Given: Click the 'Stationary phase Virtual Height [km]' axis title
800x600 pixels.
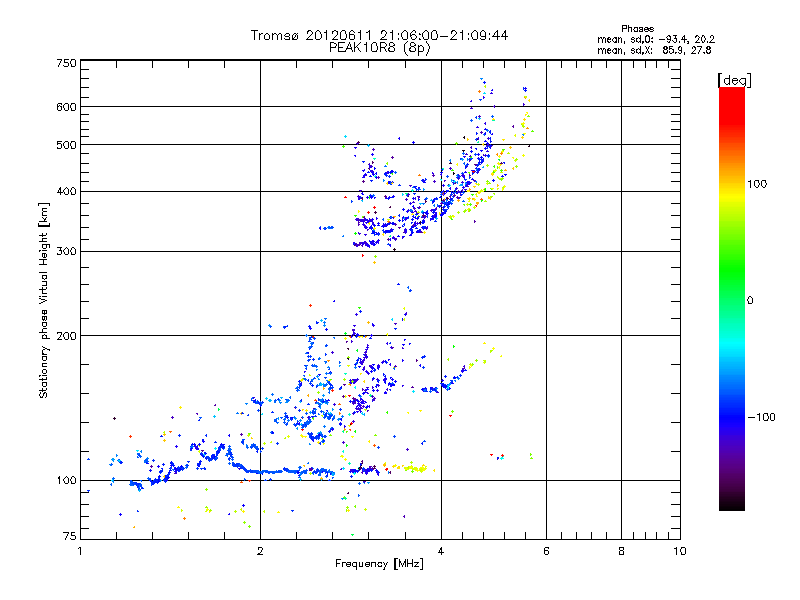Looking at the screenshot, I should pos(44,300).
